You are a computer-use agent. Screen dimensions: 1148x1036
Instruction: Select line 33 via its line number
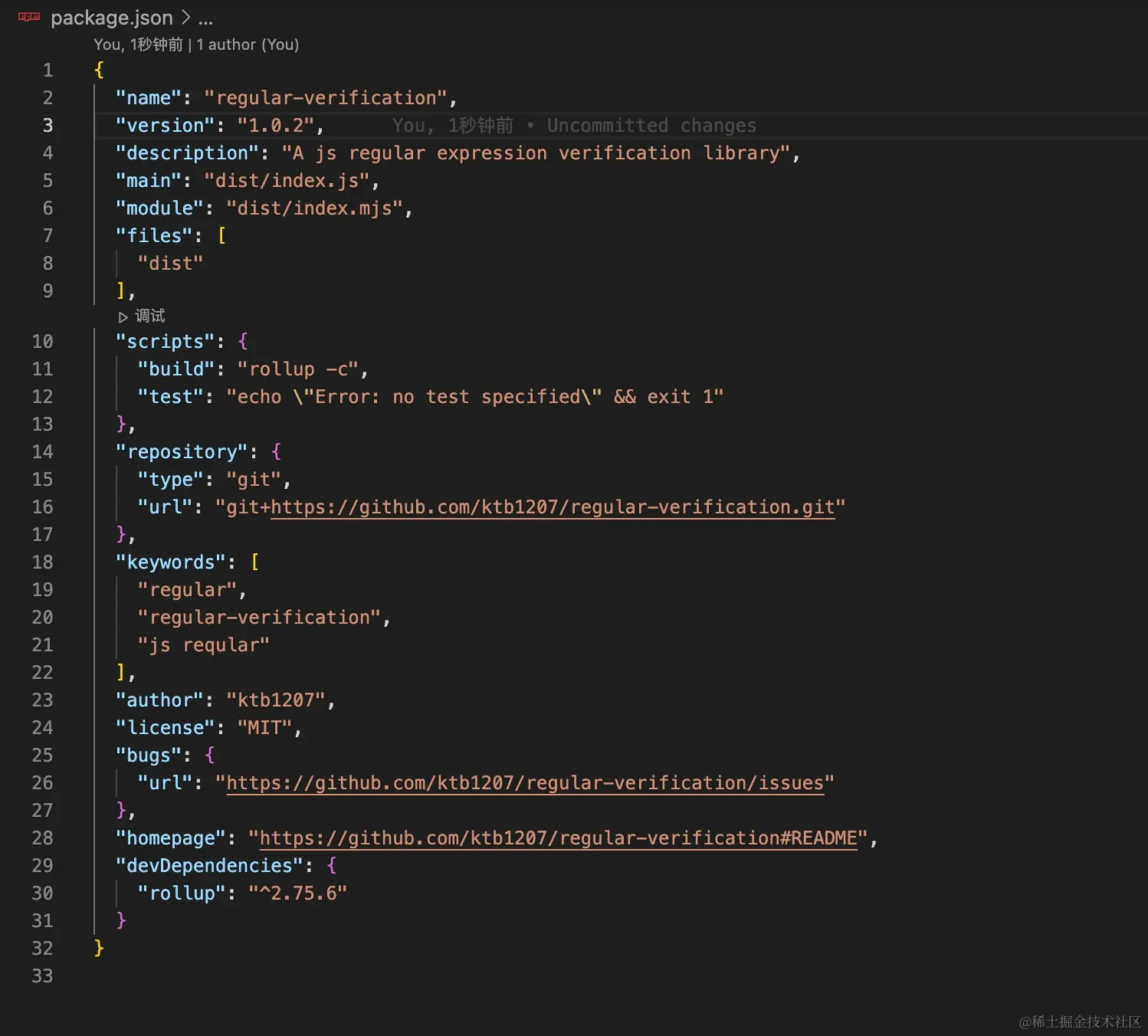42,976
